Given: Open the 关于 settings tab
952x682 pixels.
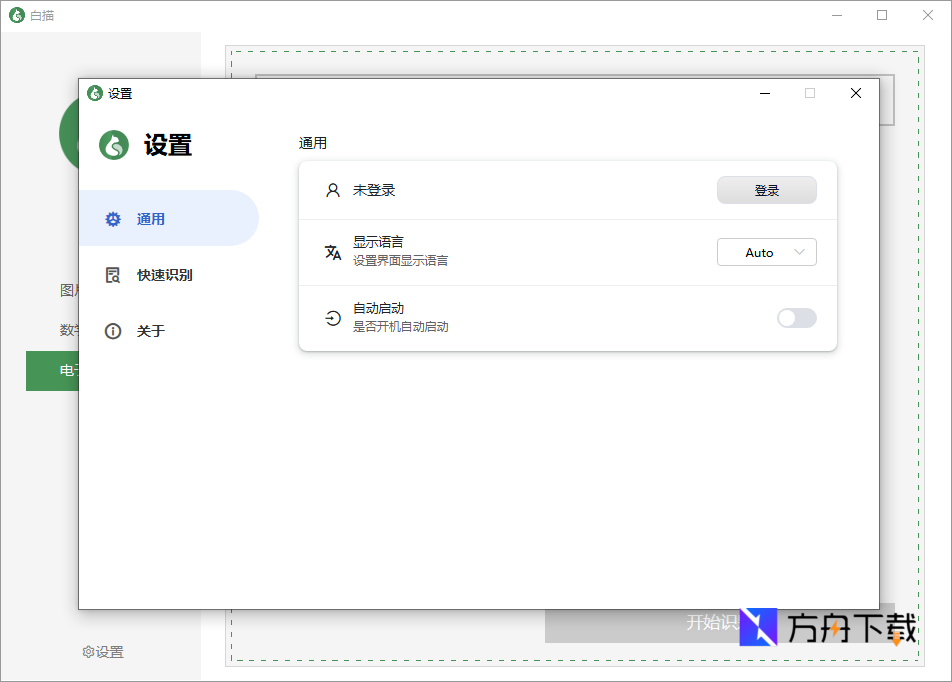Looking at the screenshot, I should (150, 331).
